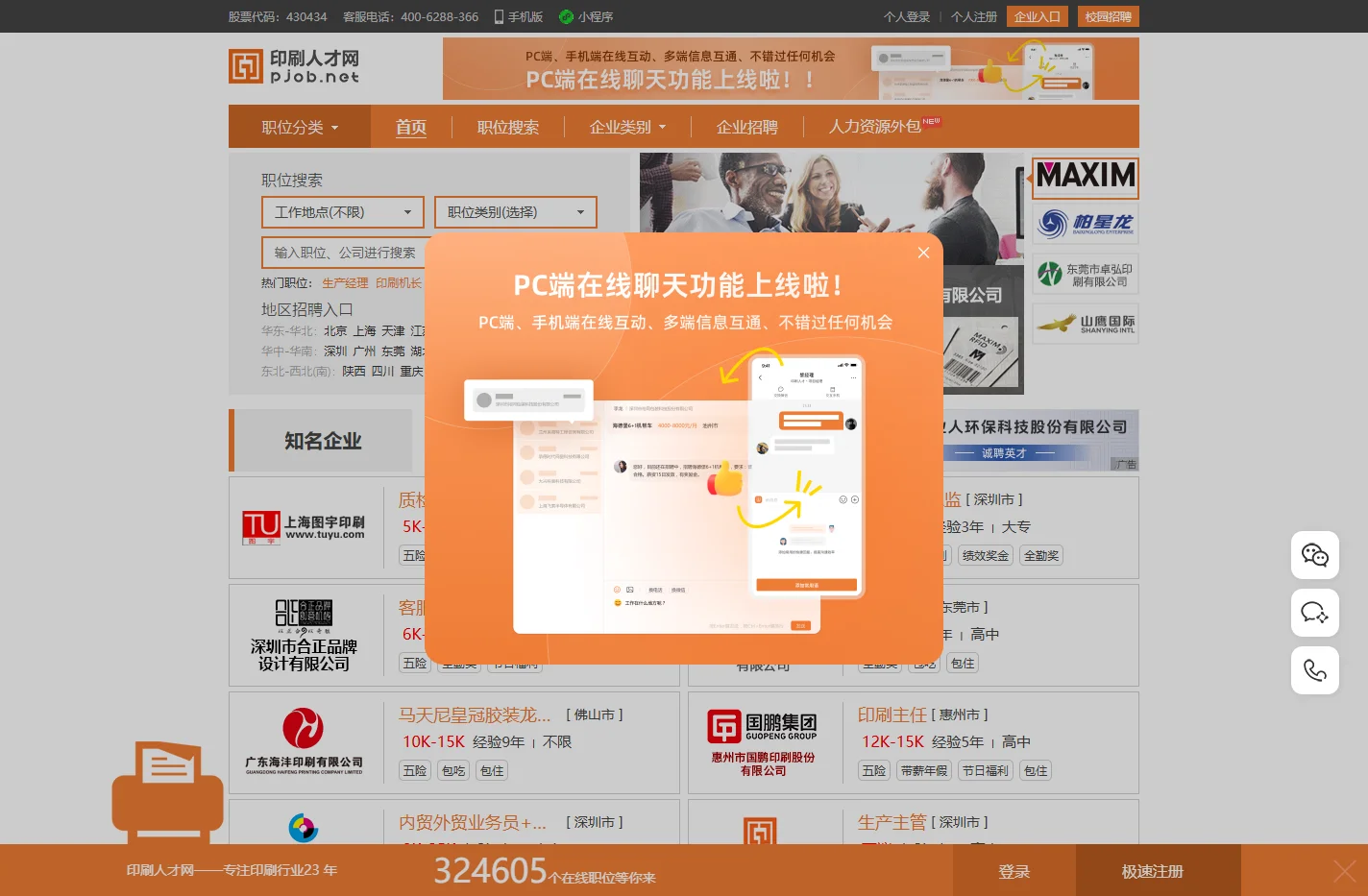Open the 企业招聘 nav item
Image resolution: width=1368 pixels, height=896 pixels.
coord(746,127)
